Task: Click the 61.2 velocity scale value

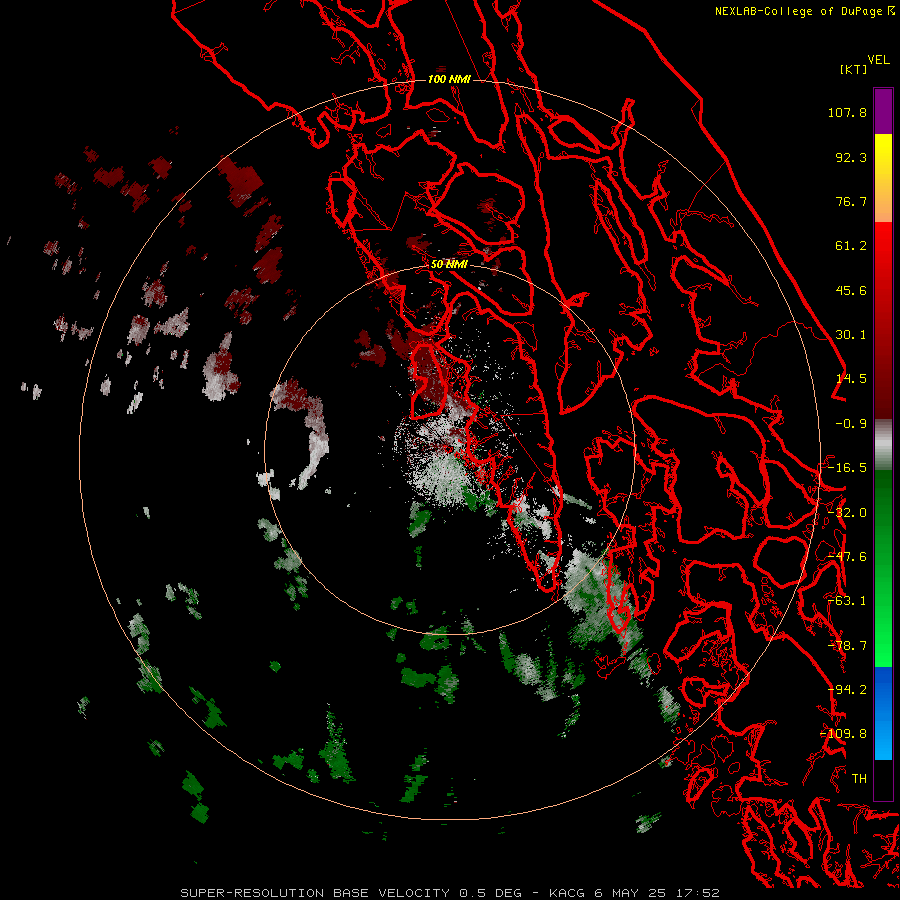Action: pyautogui.click(x=851, y=246)
